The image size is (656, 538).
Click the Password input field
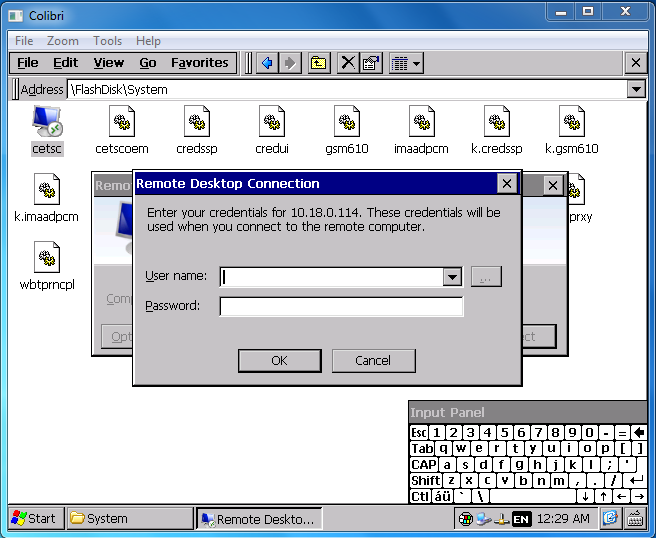(341, 307)
